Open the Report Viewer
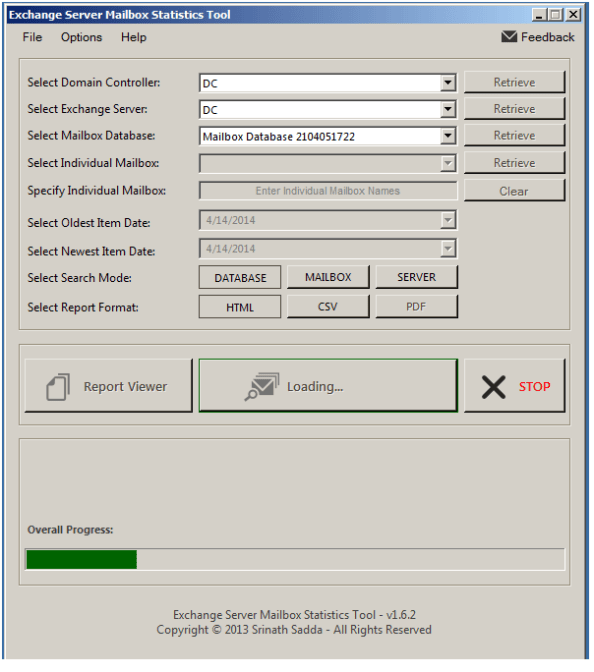This screenshot has width=594, height=672. point(109,386)
